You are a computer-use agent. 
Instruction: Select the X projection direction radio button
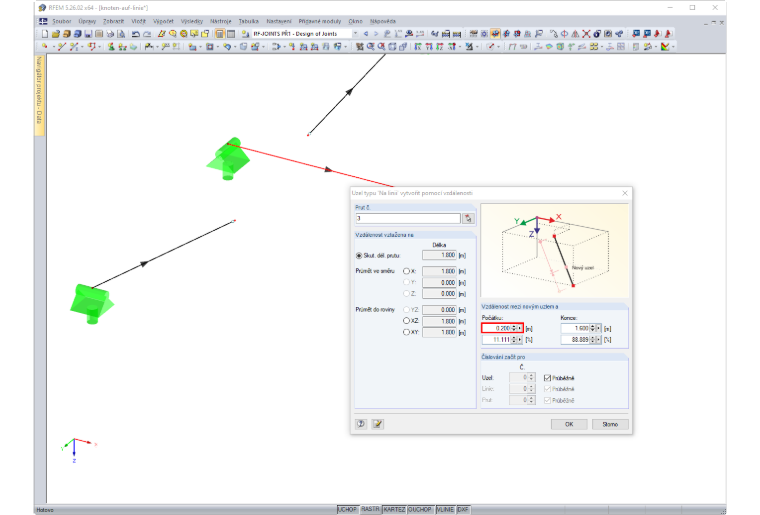[x=407, y=271]
